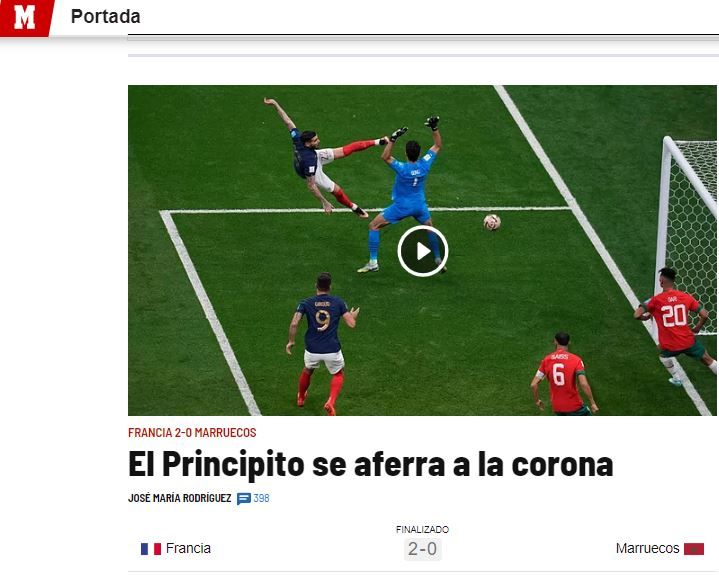The image size is (719, 576).
Task: Select the Francia team name
Action: coord(188,548)
